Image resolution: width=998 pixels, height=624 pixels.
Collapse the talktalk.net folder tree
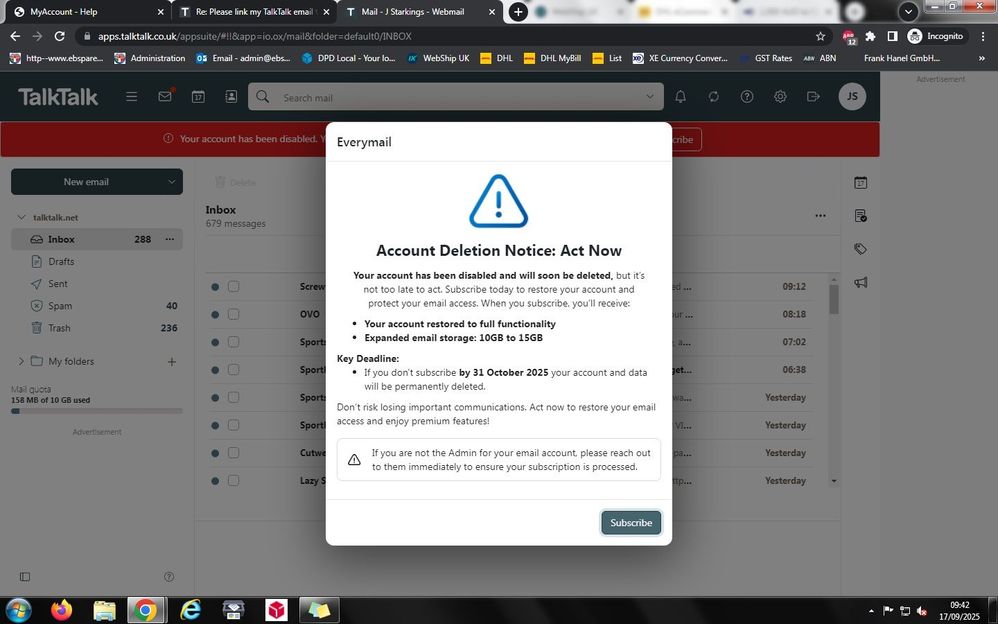pyautogui.click(x=20, y=217)
